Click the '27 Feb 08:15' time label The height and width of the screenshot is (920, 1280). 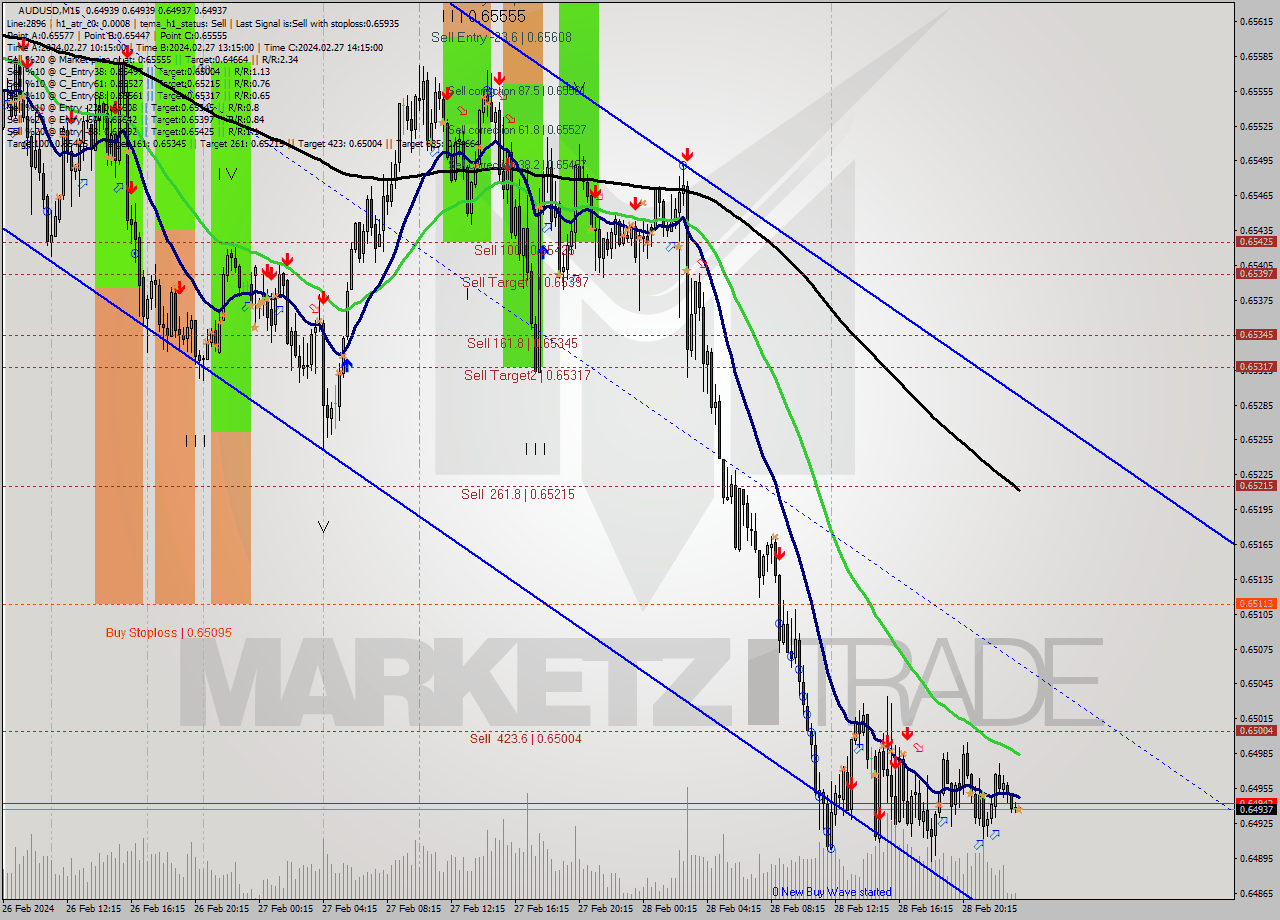click(x=413, y=910)
